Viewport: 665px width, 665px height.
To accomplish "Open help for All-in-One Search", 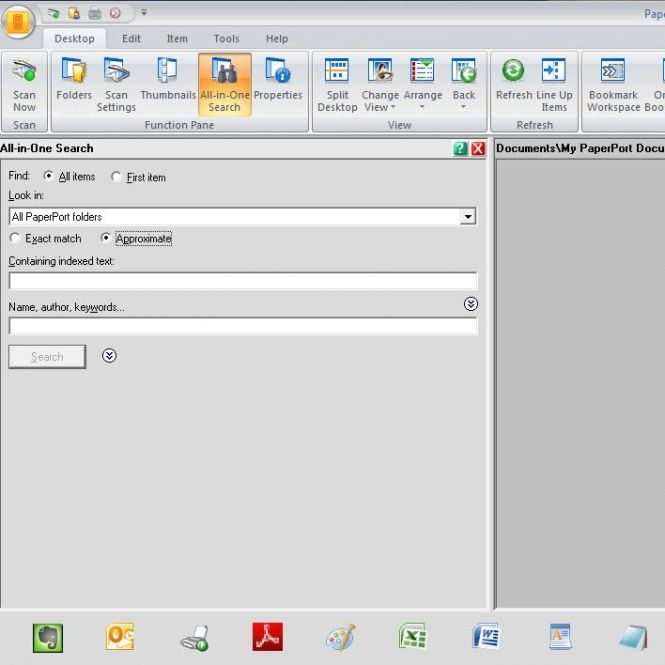I will click(x=460, y=149).
